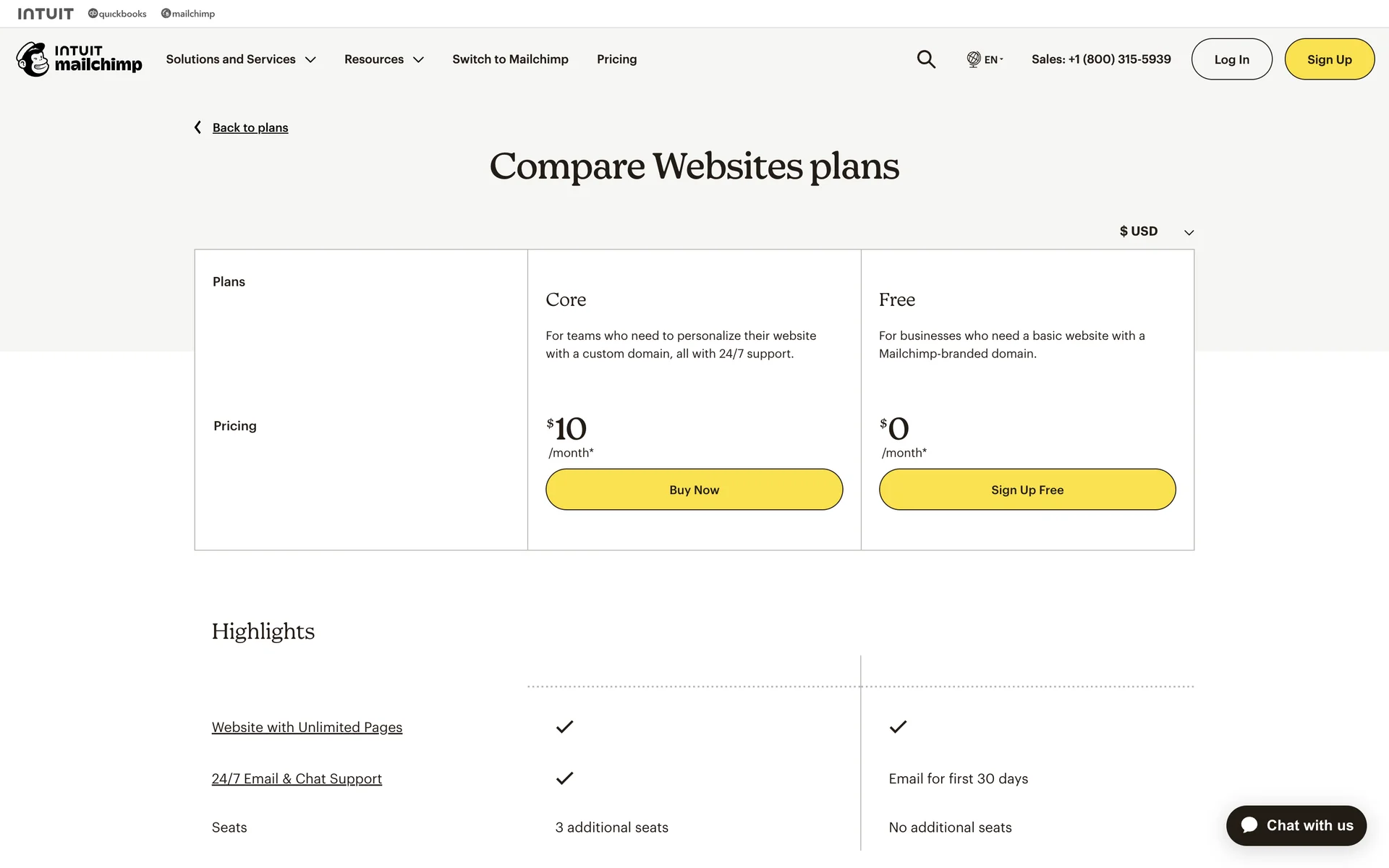Viewport: 1389px width, 868px height.
Task: Open the QuickBooks link in top bar
Action: pyautogui.click(x=117, y=14)
